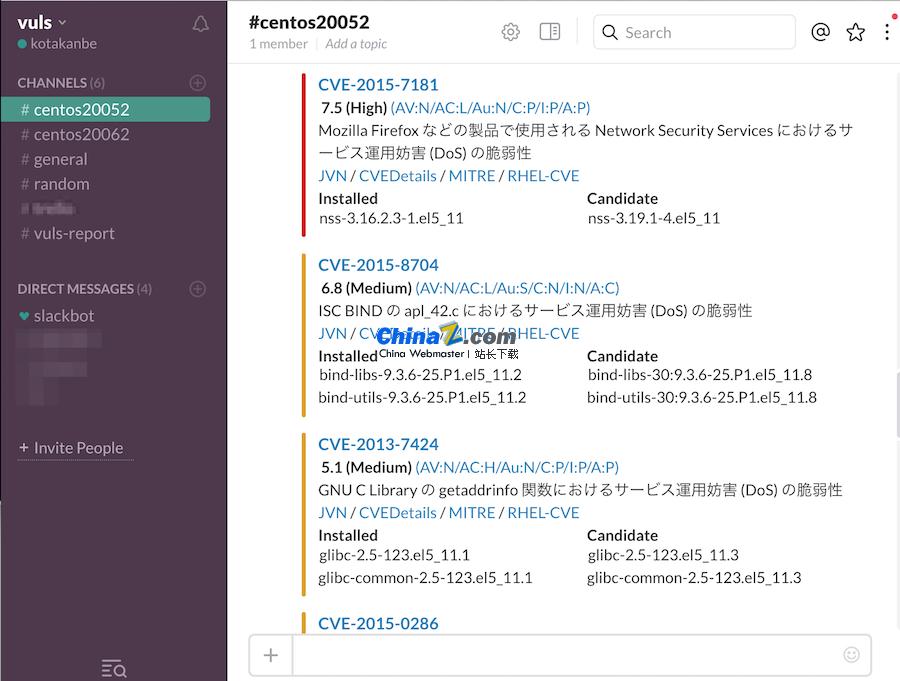The image size is (900, 681).
Task: Open mentions and reactions at-sign icon
Action: pyautogui.click(x=820, y=32)
